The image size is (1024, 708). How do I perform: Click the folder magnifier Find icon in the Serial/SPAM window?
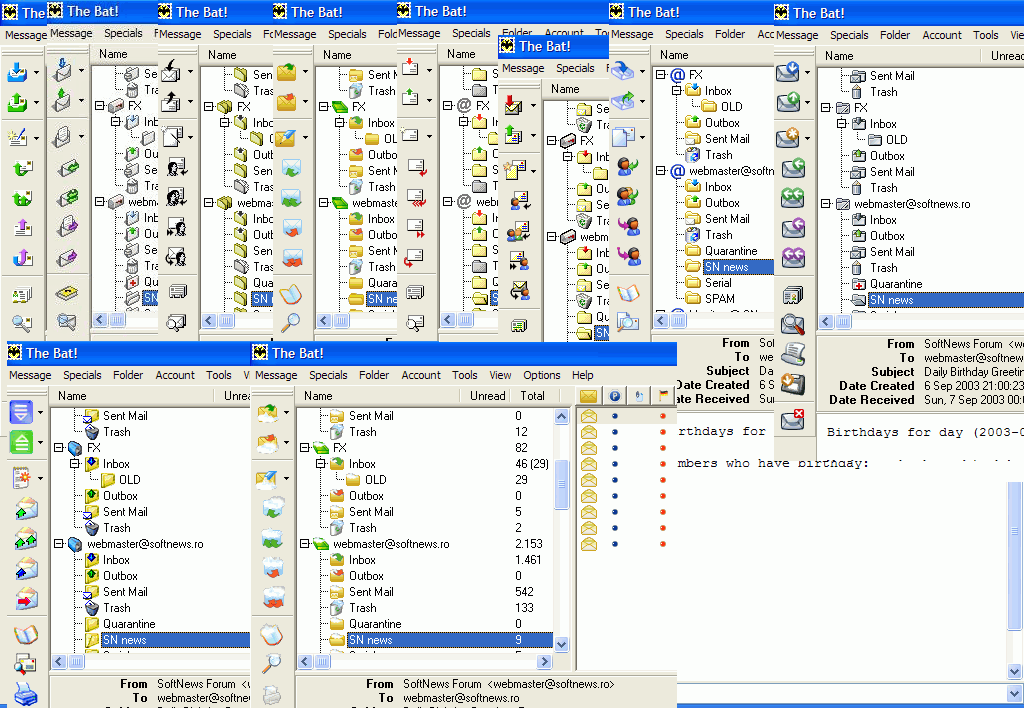coord(628,322)
